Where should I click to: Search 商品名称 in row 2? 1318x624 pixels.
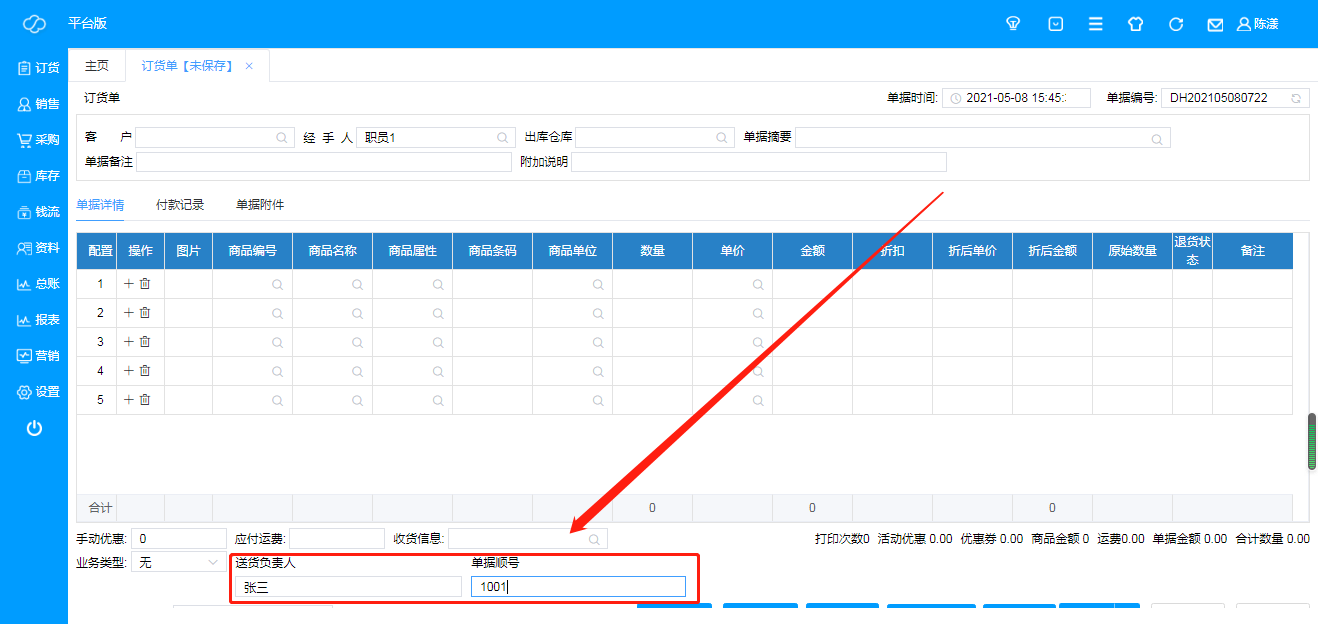[358, 314]
